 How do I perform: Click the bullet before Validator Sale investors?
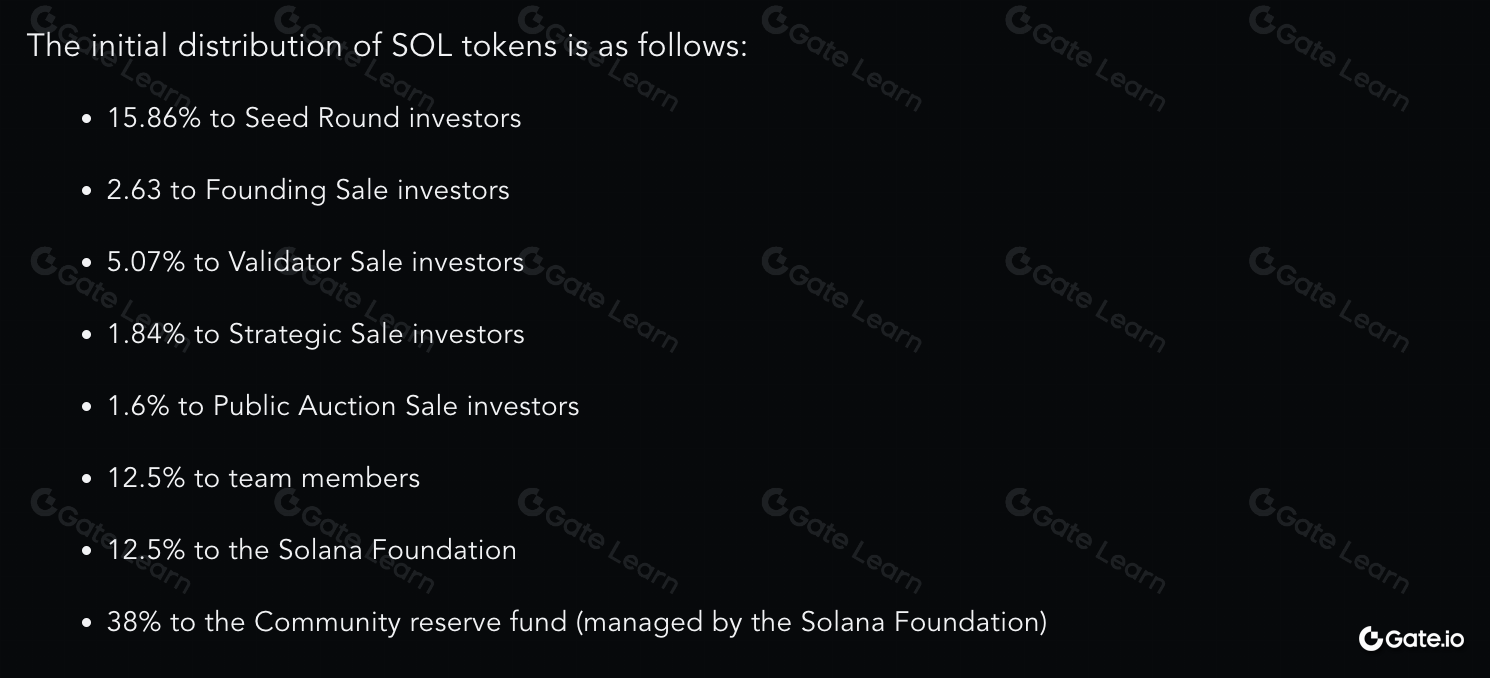pyautogui.click(x=87, y=263)
